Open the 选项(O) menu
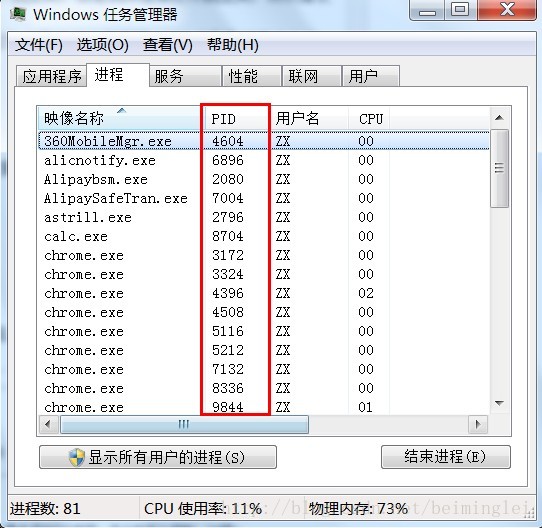542x528 pixels. 103,45
